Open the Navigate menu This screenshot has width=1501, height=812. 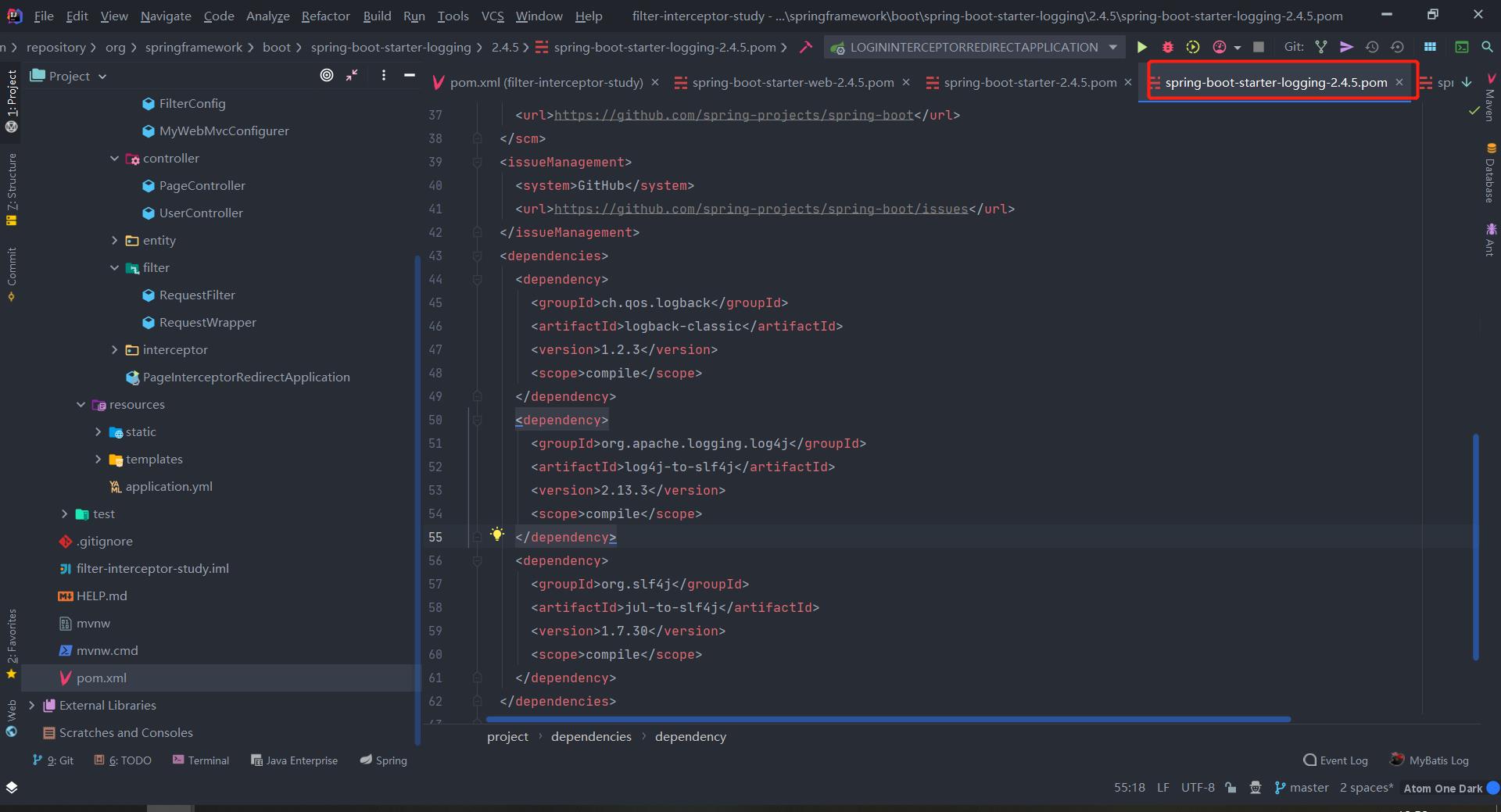(x=166, y=16)
